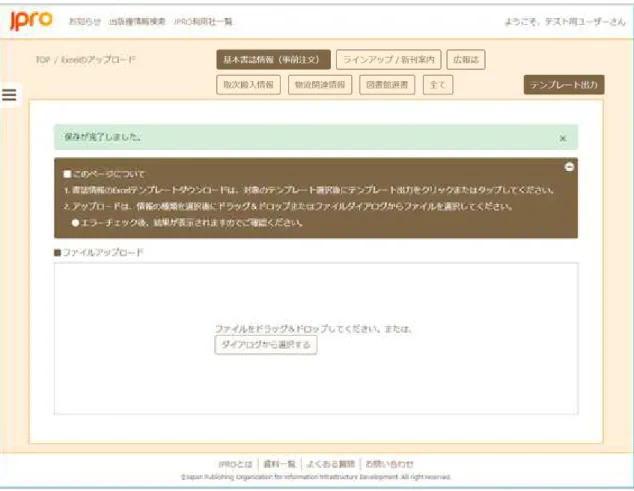Open JPRO利用社一覧 in top navigation
This screenshot has width=634, height=491.
coord(203,21)
